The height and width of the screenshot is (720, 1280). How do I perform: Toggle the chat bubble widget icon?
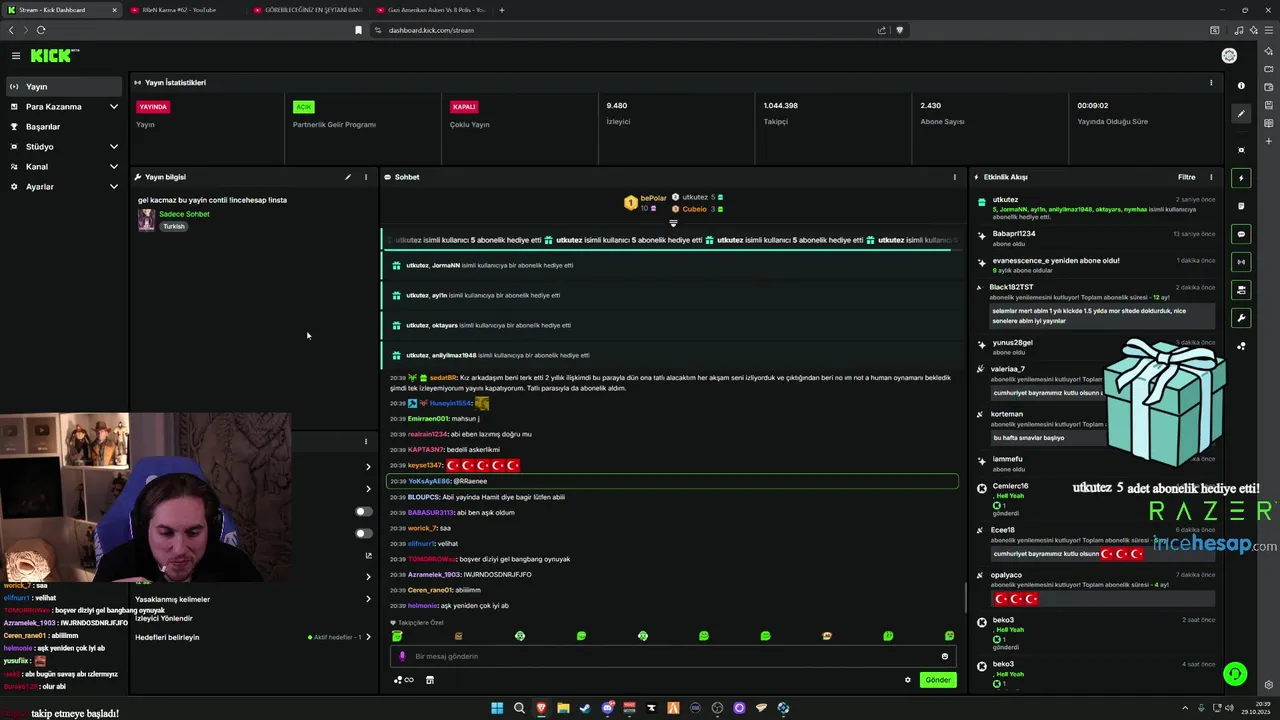point(1241,234)
